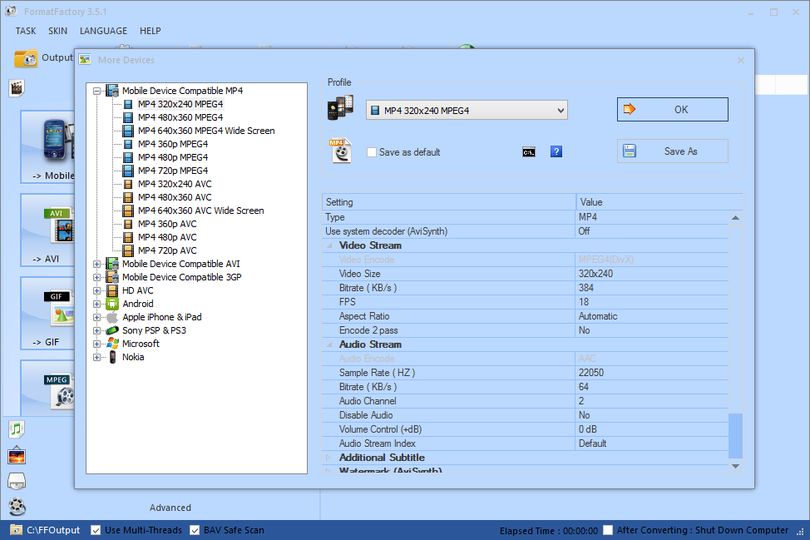Select the Audio music note category icon
This screenshot has height=540, width=810.
tap(17, 428)
